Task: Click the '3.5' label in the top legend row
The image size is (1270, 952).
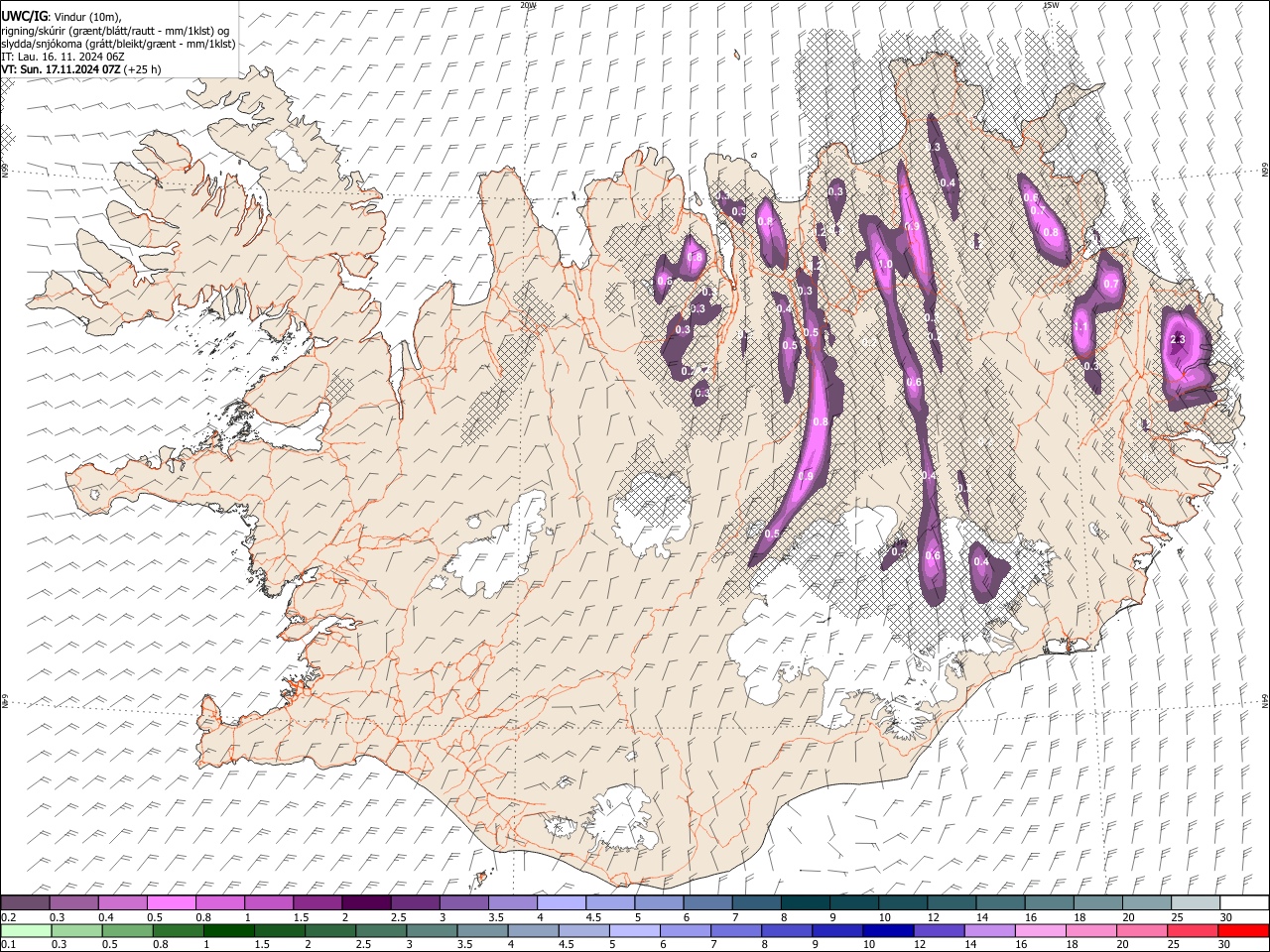Action: click(x=495, y=917)
